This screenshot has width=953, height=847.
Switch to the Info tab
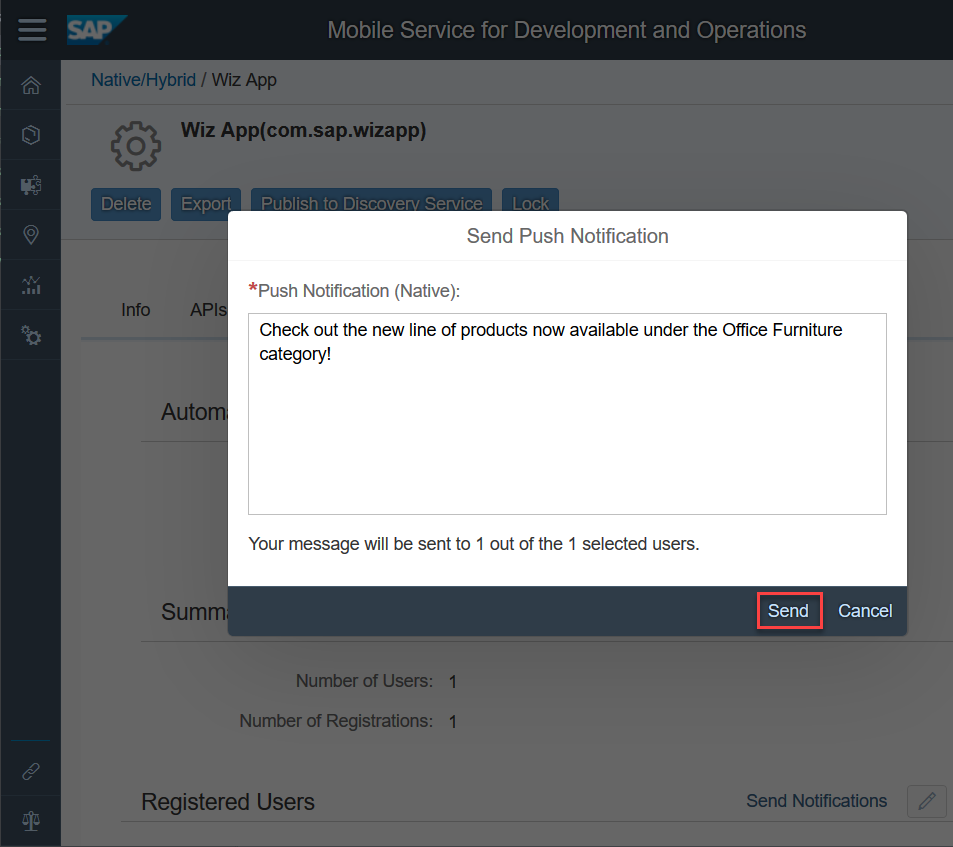(136, 310)
